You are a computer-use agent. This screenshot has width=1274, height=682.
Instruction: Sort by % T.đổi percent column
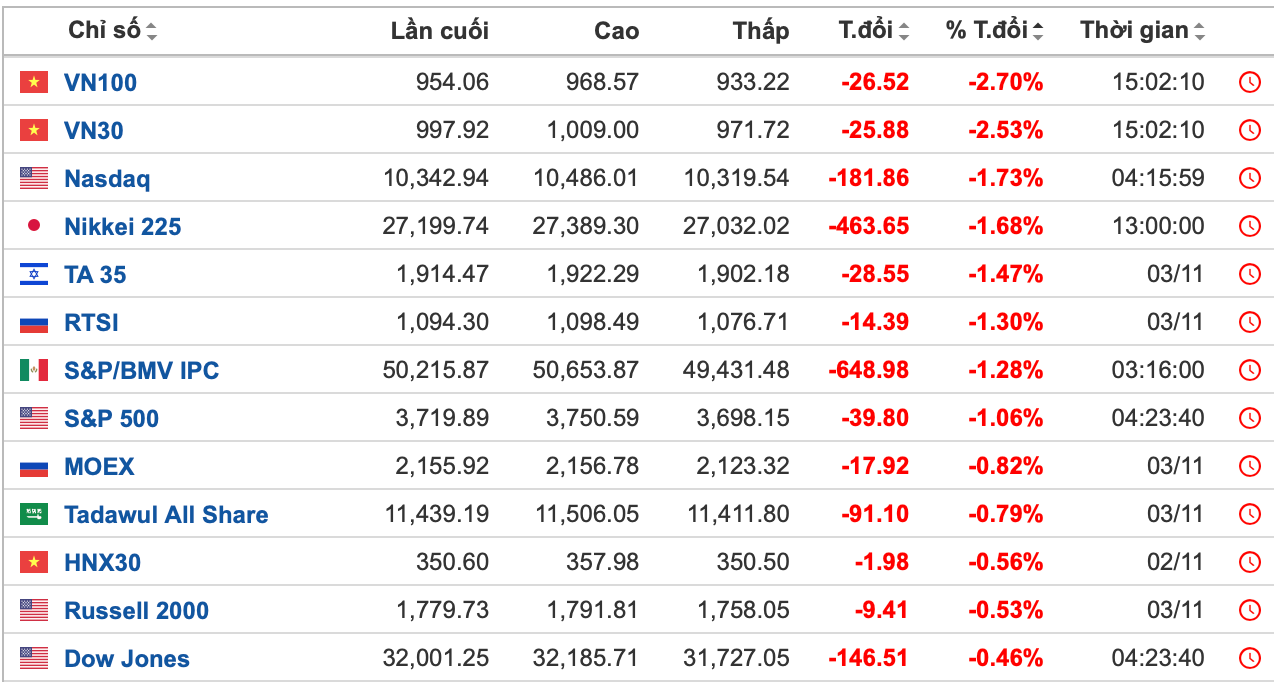click(x=994, y=31)
